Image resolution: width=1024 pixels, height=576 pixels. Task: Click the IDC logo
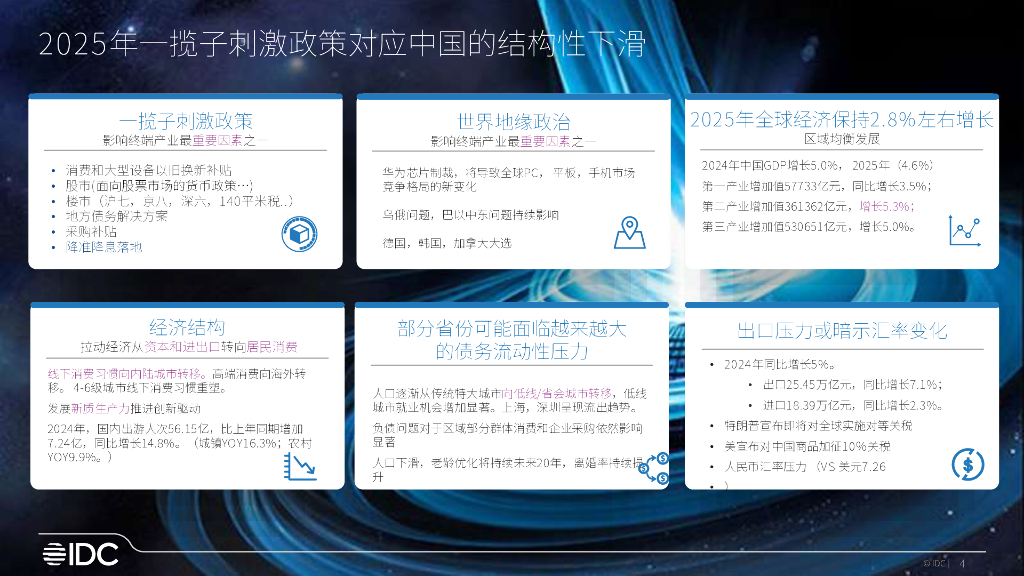[81, 554]
